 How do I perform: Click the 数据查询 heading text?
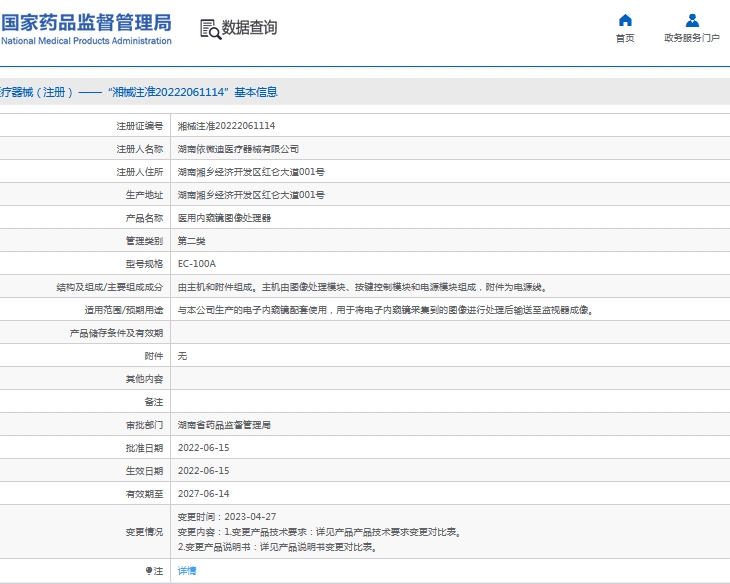pyautogui.click(x=249, y=27)
